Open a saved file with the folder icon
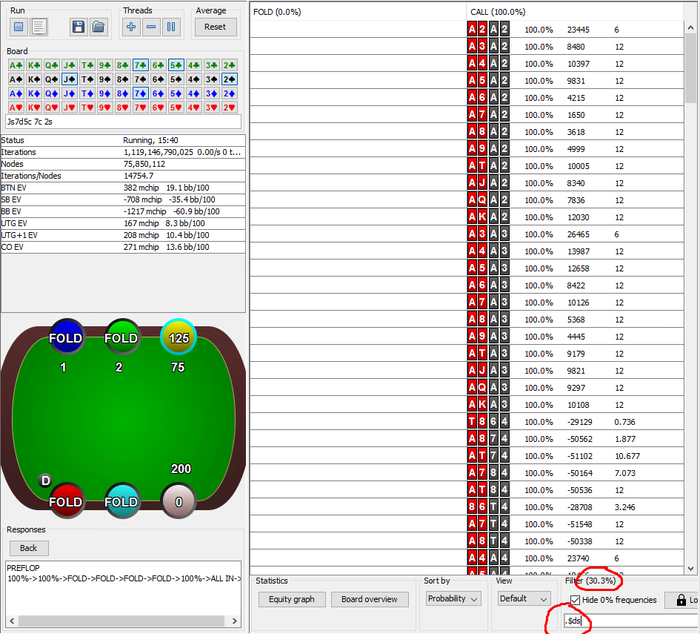The image size is (700, 634). pos(98,27)
